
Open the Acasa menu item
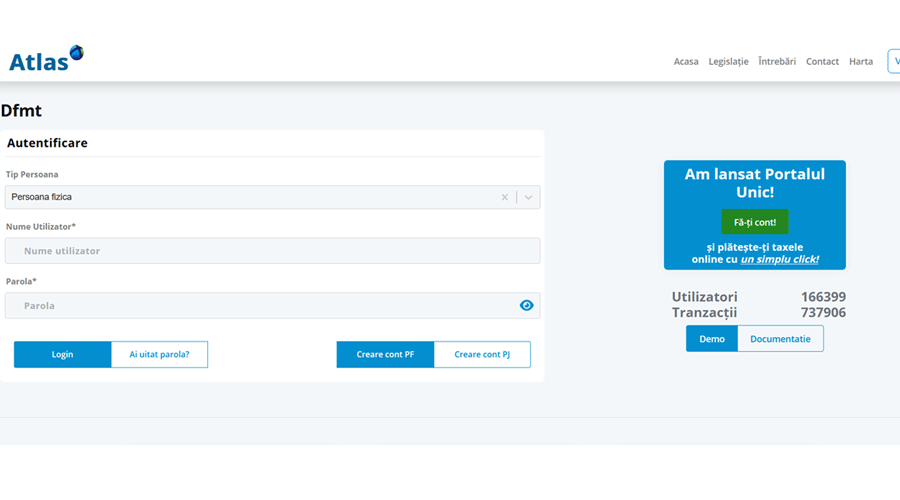[686, 62]
